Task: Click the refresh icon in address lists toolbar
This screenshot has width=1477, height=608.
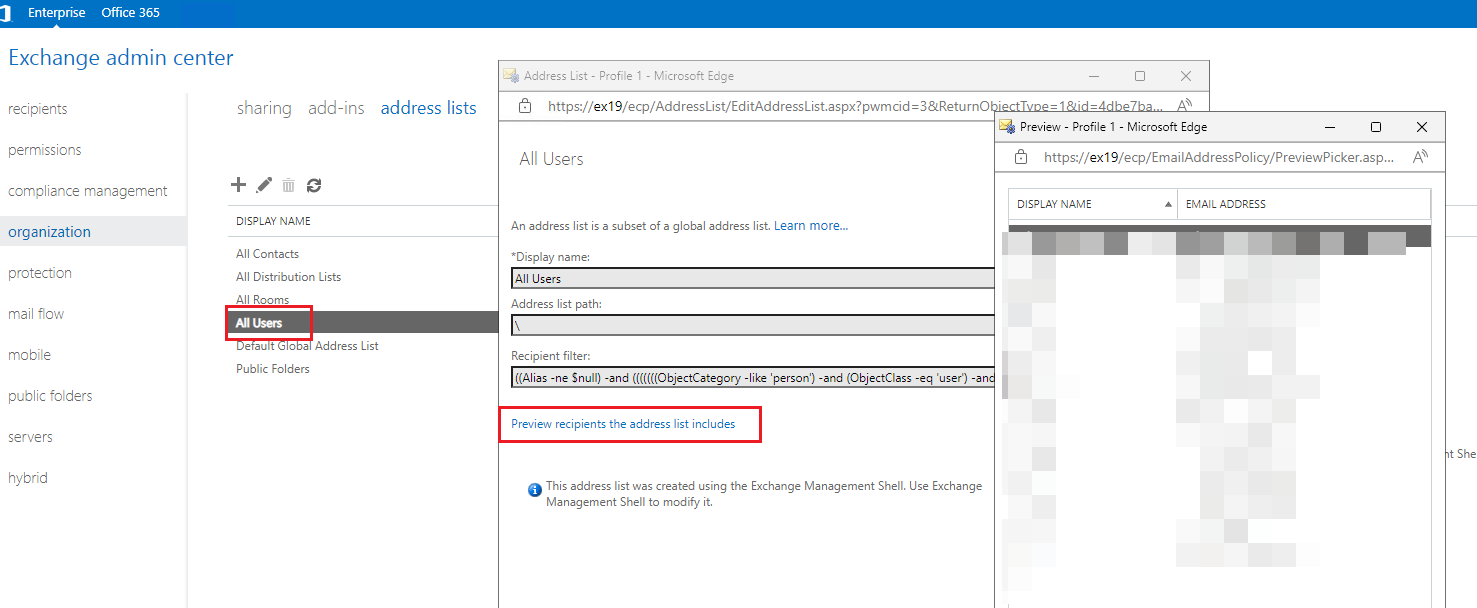Action: [x=314, y=185]
